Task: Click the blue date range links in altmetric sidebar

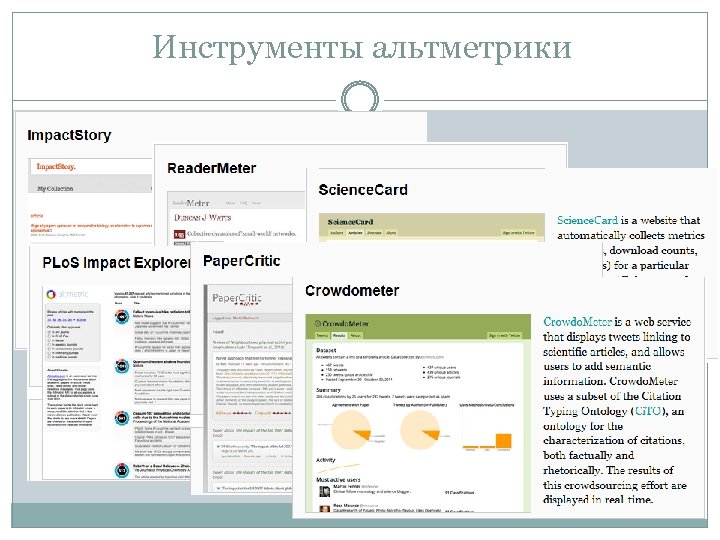Action: pyautogui.click(x=66, y=320)
